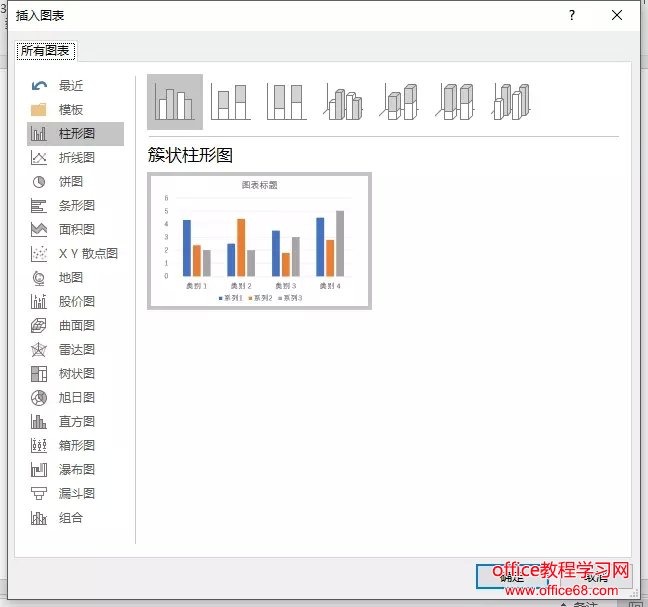Select 折线图 line chart category
648x607 pixels.
coord(76,158)
